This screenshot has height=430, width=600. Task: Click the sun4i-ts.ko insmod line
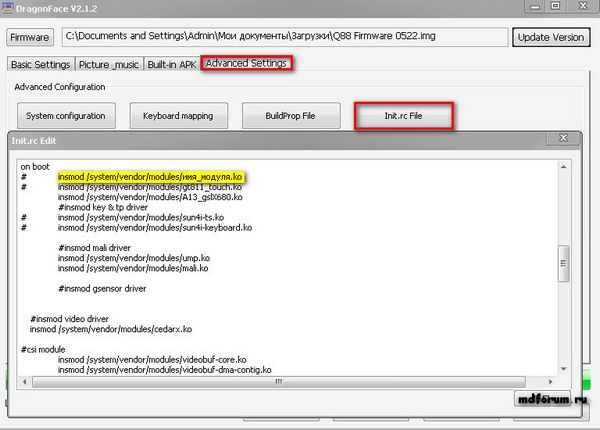point(141,217)
